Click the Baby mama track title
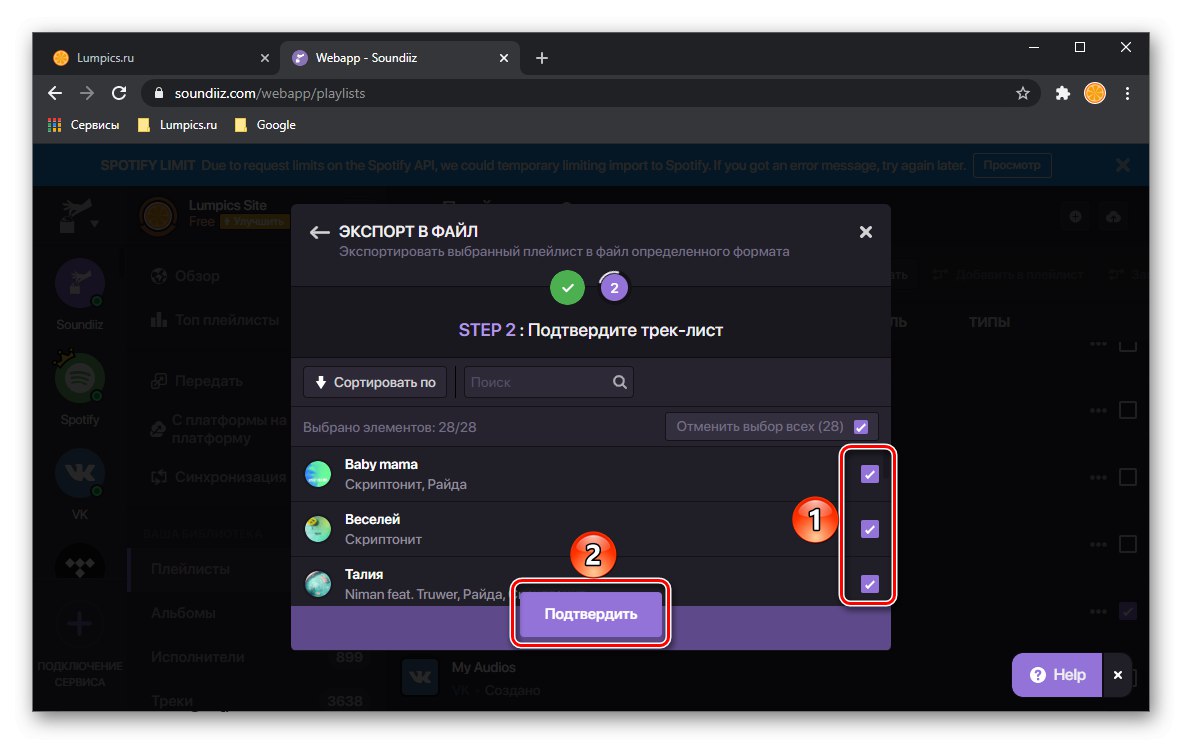Image resolution: width=1182 pixels, height=744 pixels. pos(381,464)
